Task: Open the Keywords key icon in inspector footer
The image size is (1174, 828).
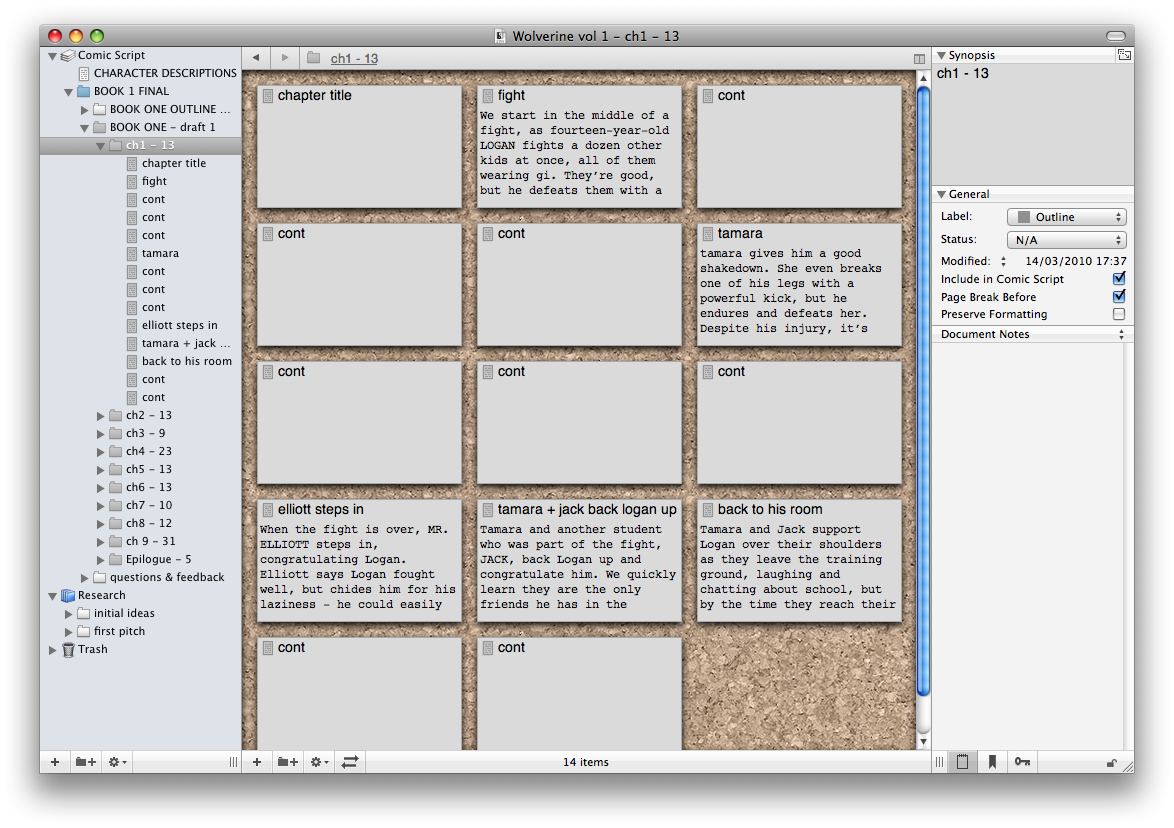Action: (1022, 762)
